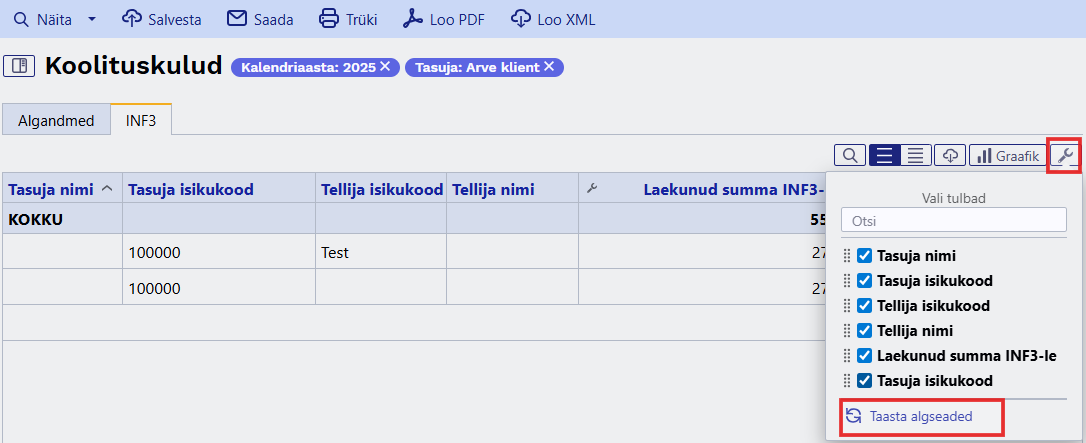Select the INF3 tab
Image resolution: width=1086 pixels, height=443 pixels.
[141, 120]
